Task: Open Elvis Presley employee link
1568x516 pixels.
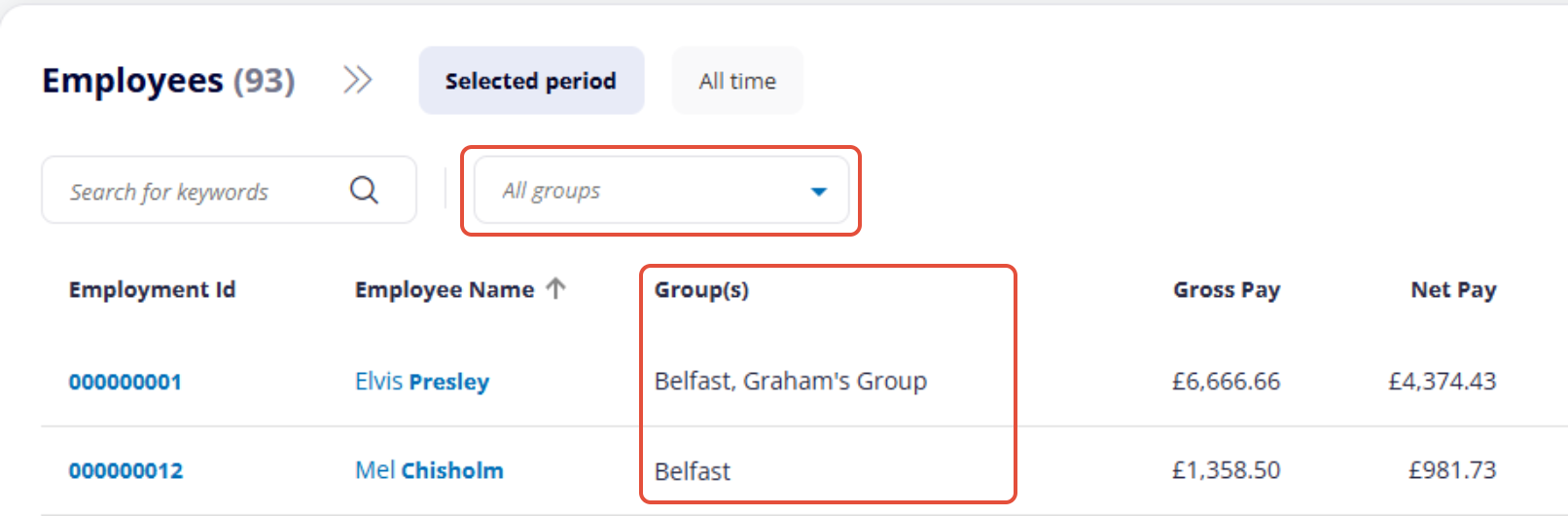Action: coord(422,382)
